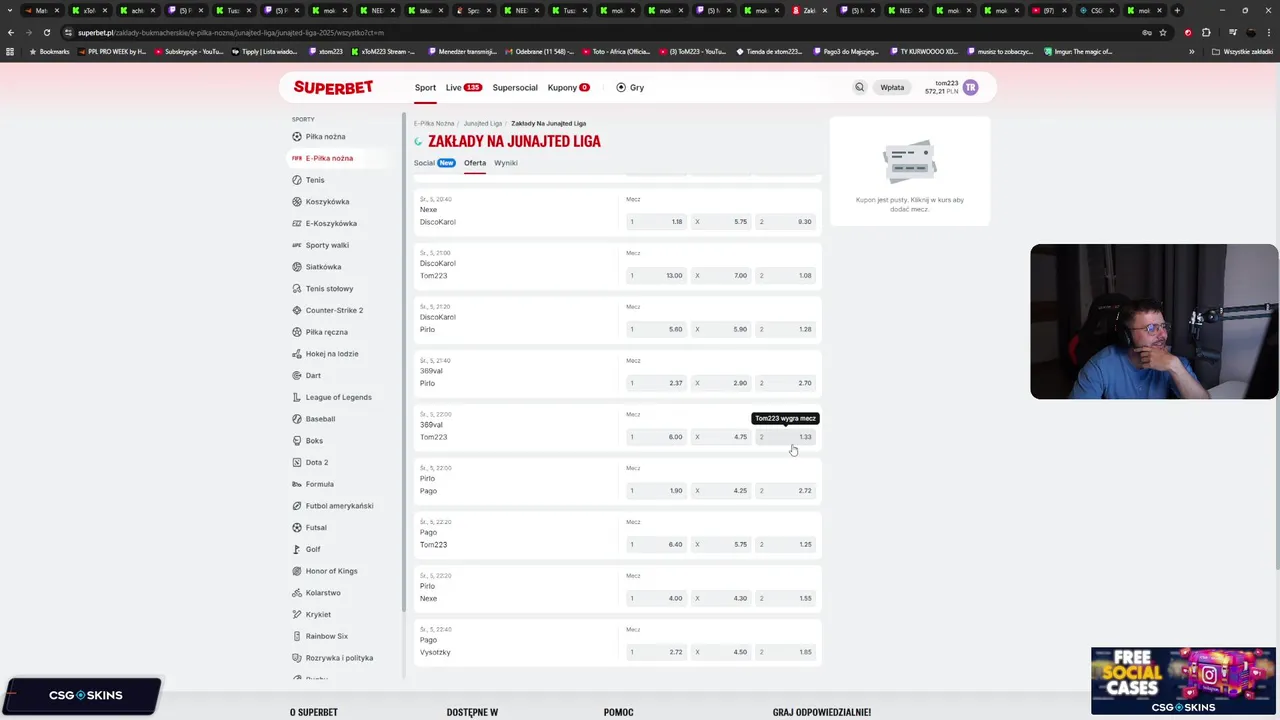This screenshot has width=1280, height=720.
Task: Choose Futsal in the sidebar
Action: tap(316, 527)
